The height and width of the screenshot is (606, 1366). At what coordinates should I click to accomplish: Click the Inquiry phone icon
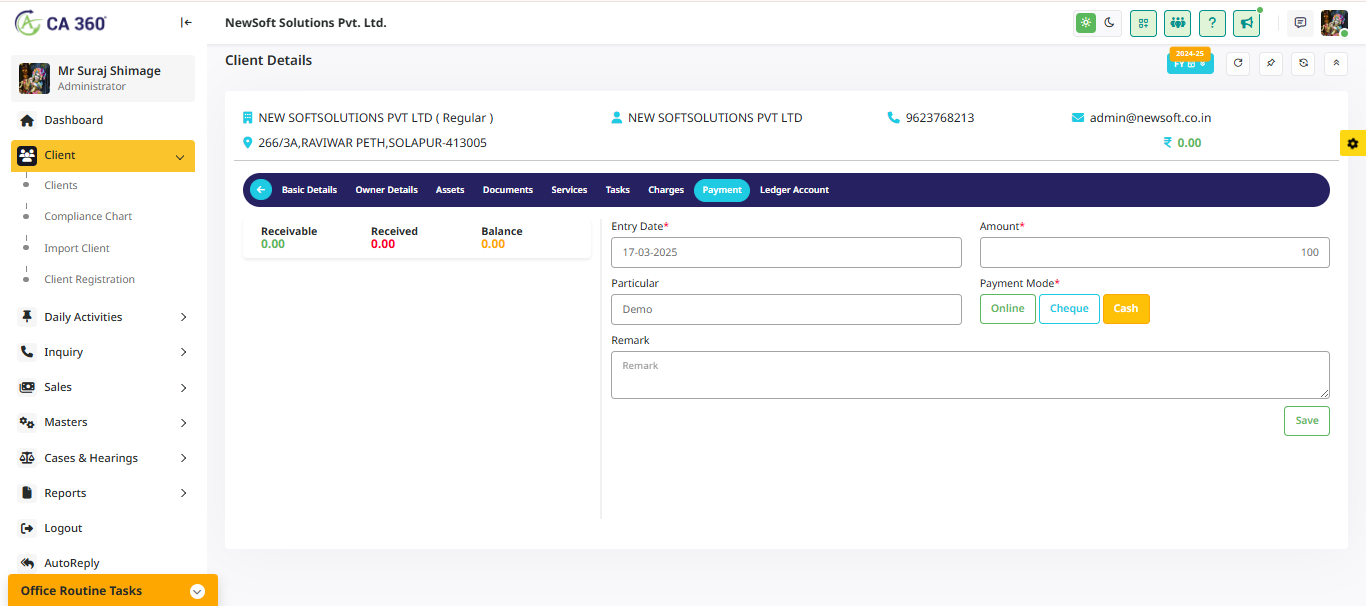[27, 352]
